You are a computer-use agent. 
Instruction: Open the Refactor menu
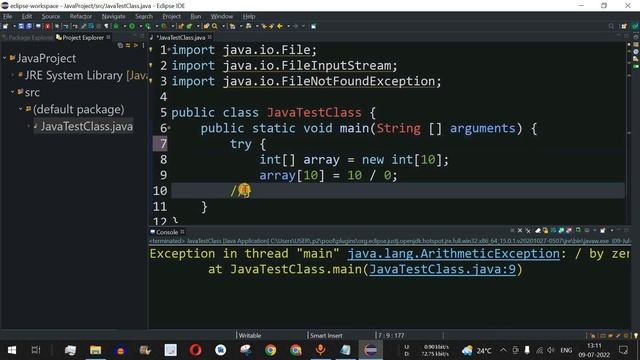[80, 16]
